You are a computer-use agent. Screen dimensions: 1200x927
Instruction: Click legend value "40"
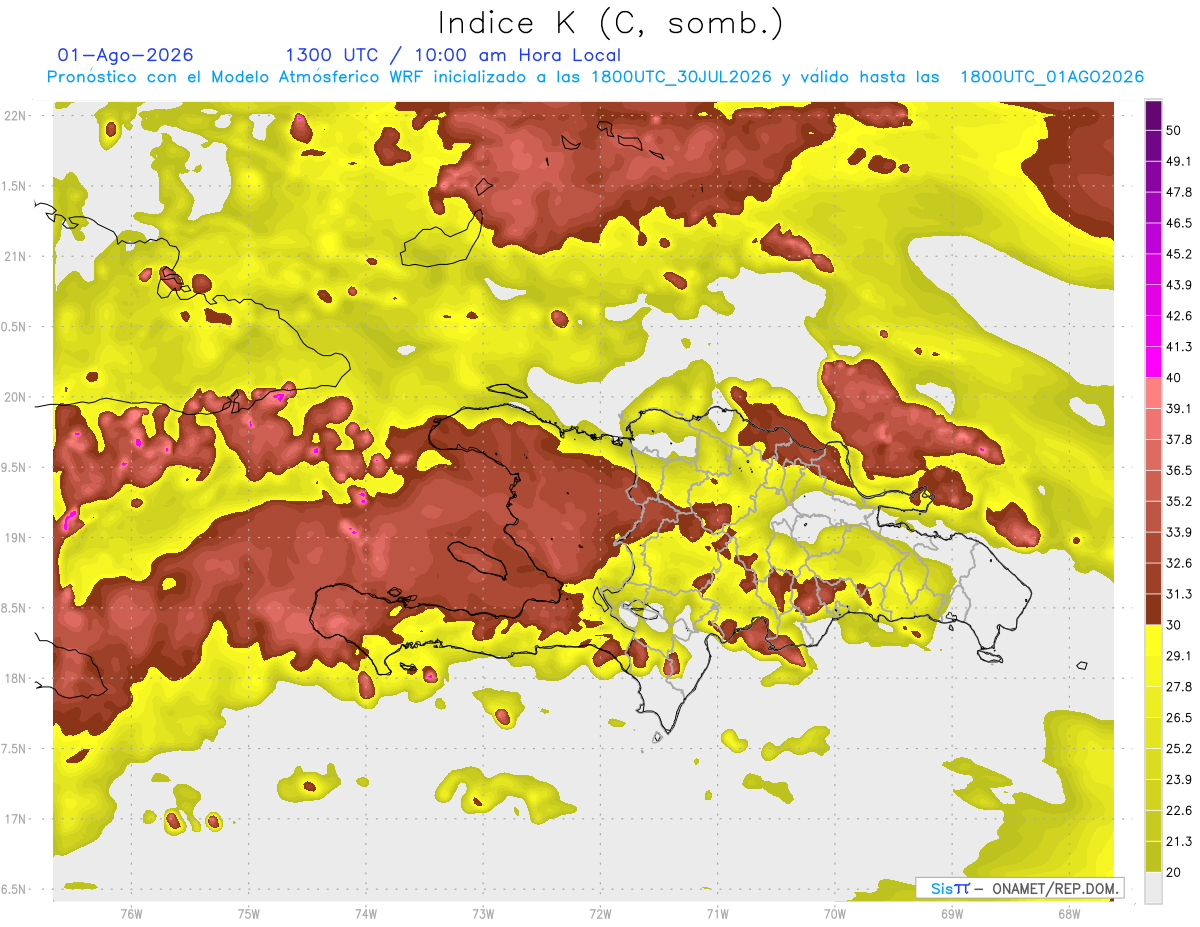coord(1174,378)
